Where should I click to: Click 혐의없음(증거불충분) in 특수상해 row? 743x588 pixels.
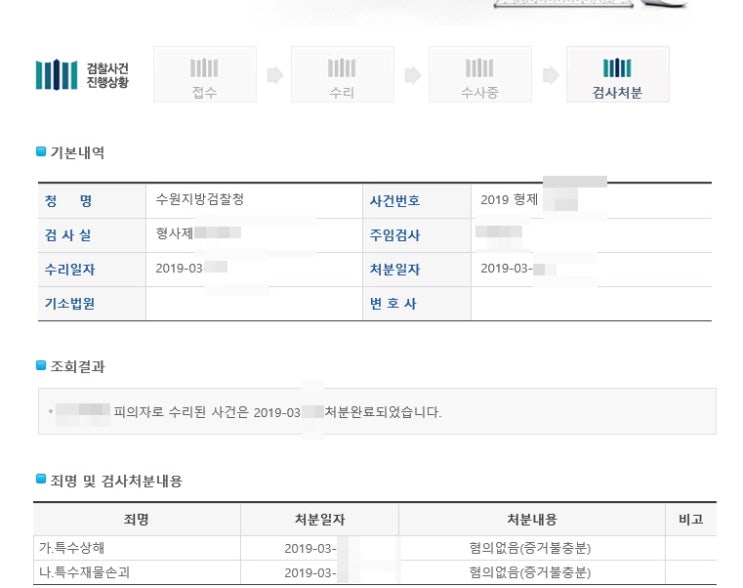(x=530, y=548)
